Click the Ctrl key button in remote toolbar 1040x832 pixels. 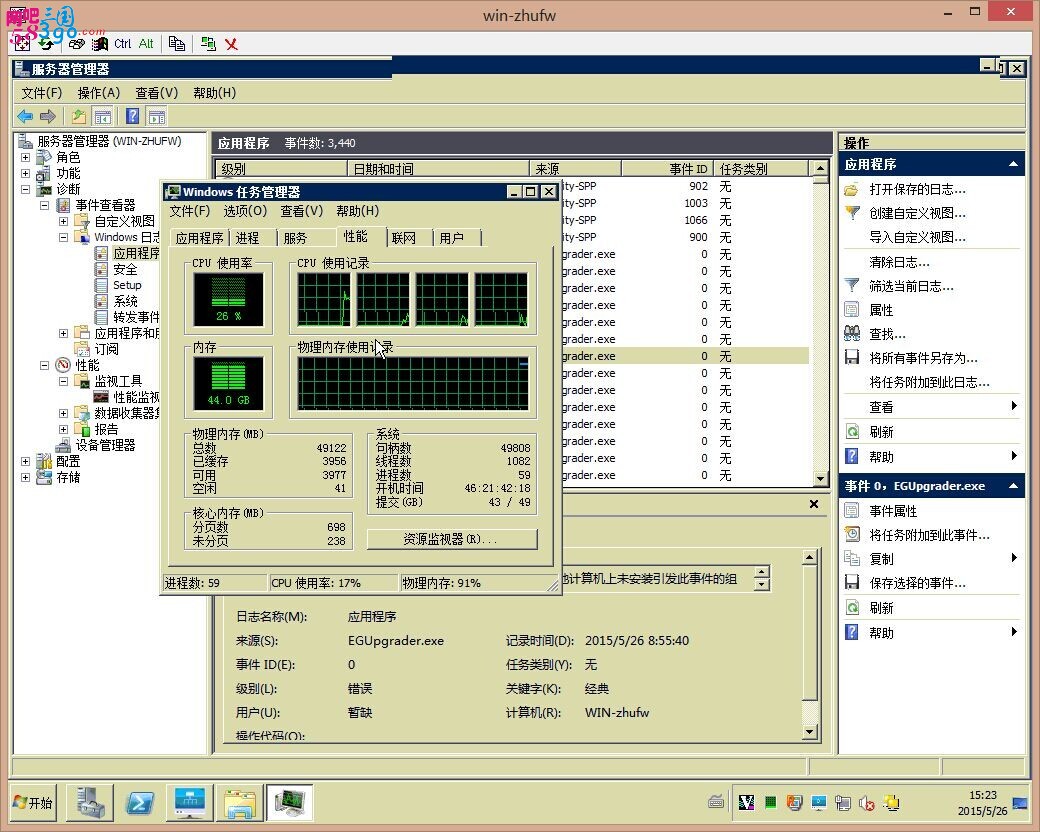point(123,44)
